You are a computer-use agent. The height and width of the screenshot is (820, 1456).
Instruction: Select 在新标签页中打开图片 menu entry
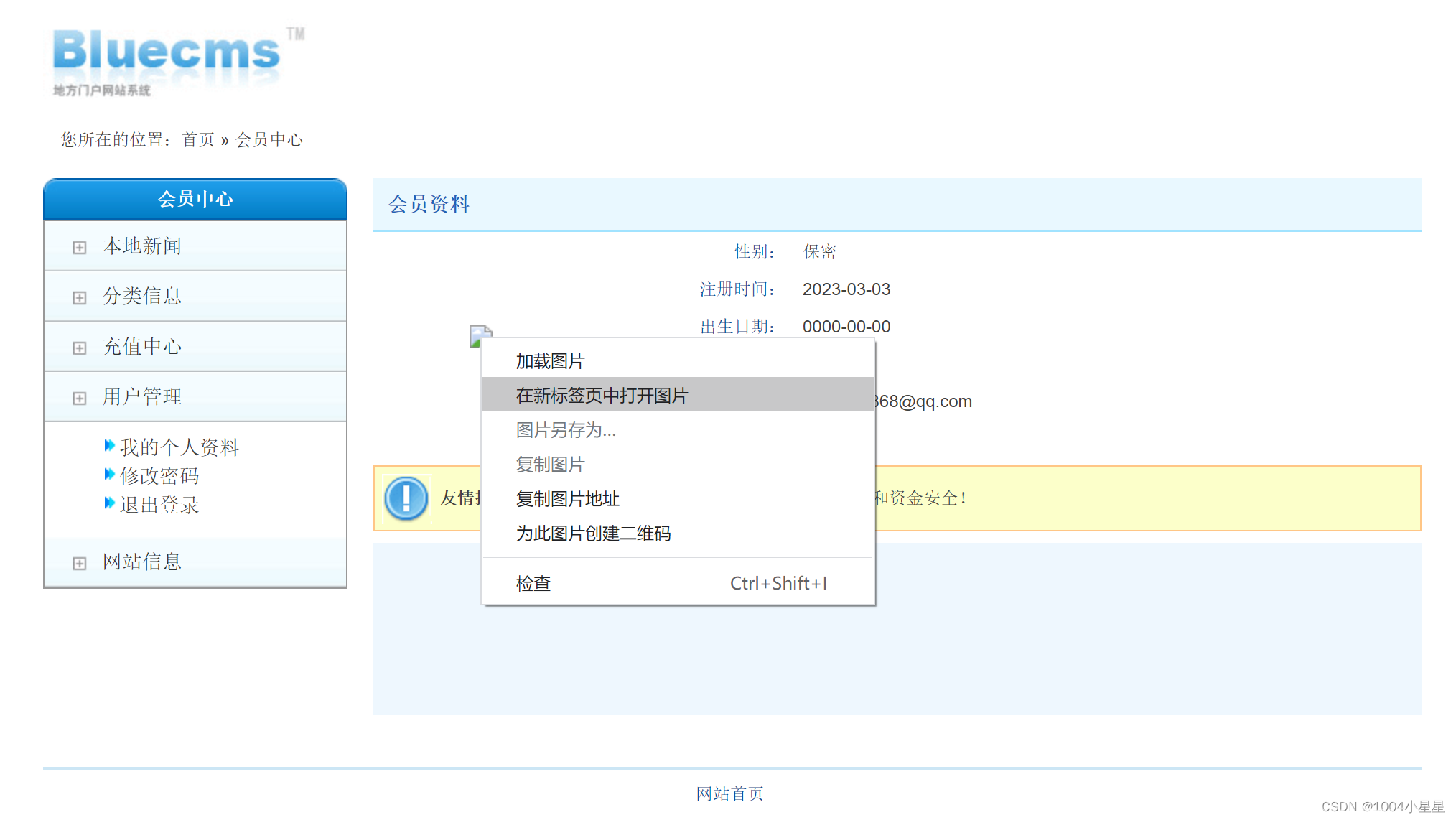click(x=678, y=395)
